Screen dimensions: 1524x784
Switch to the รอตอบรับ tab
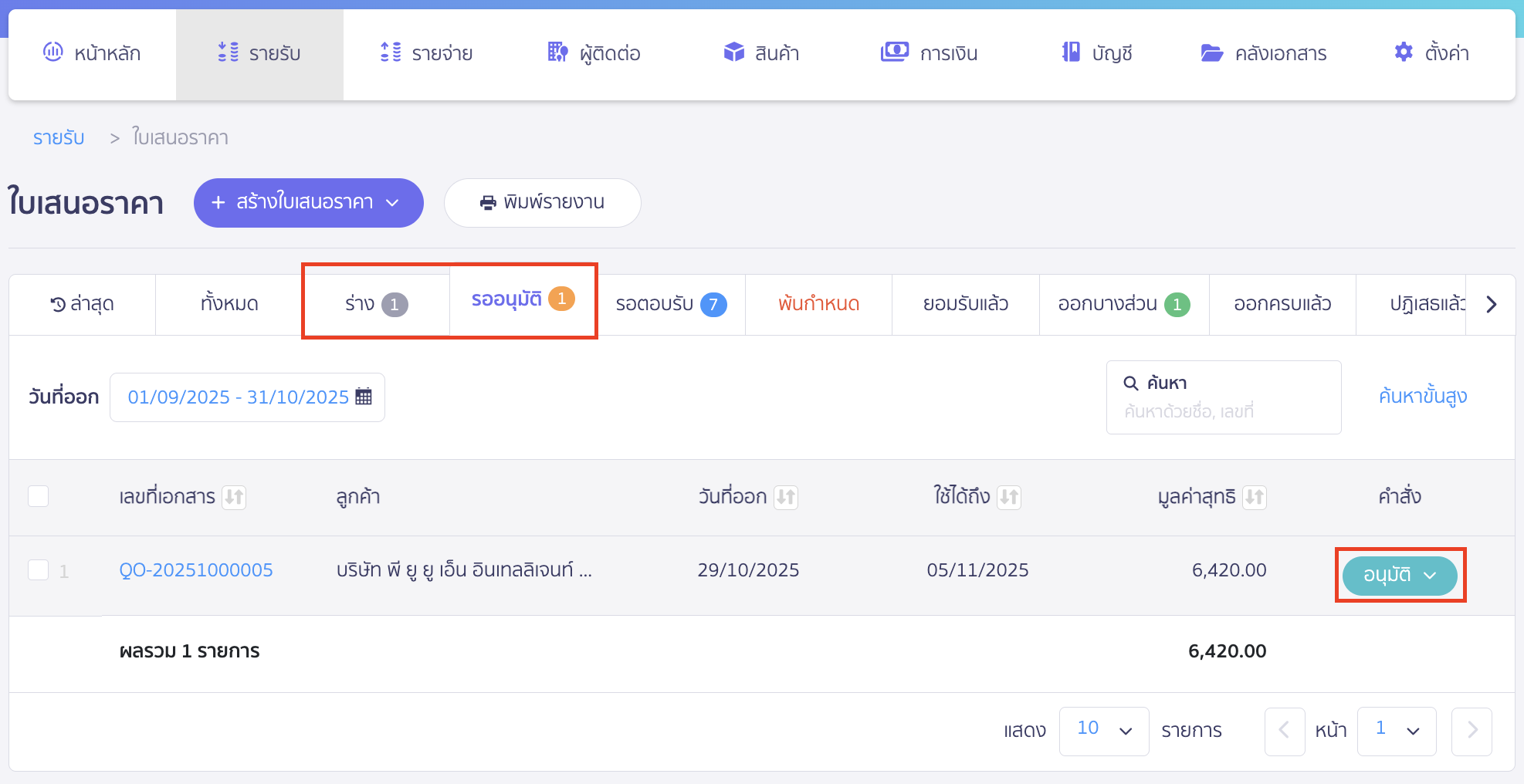tap(670, 304)
